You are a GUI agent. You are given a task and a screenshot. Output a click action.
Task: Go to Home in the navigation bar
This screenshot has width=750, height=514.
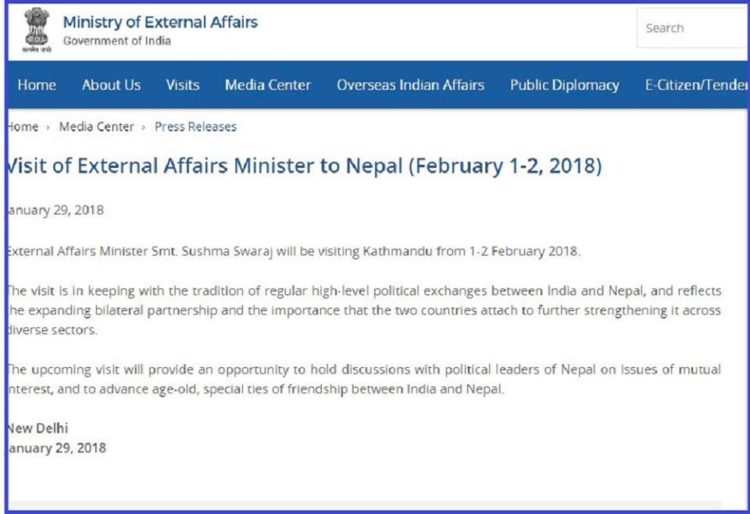click(x=37, y=85)
